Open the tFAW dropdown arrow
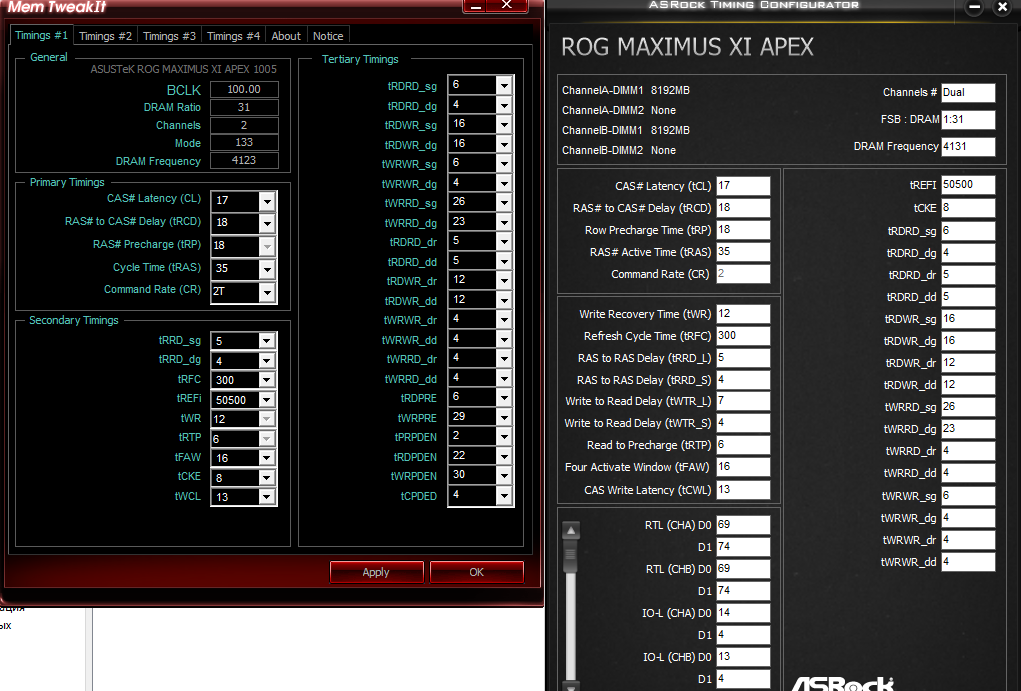This screenshot has width=1021, height=691. [x=267, y=458]
